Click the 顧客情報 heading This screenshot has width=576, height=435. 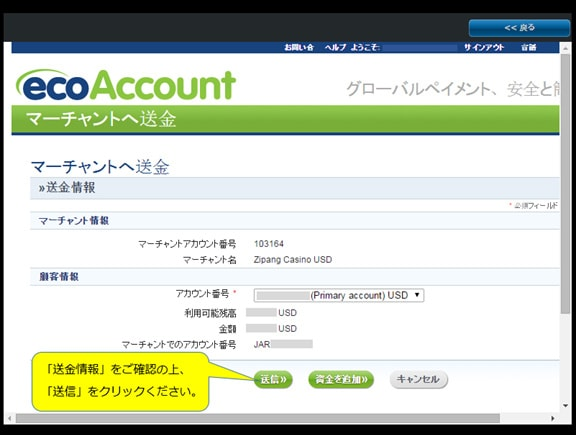[59, 277]
